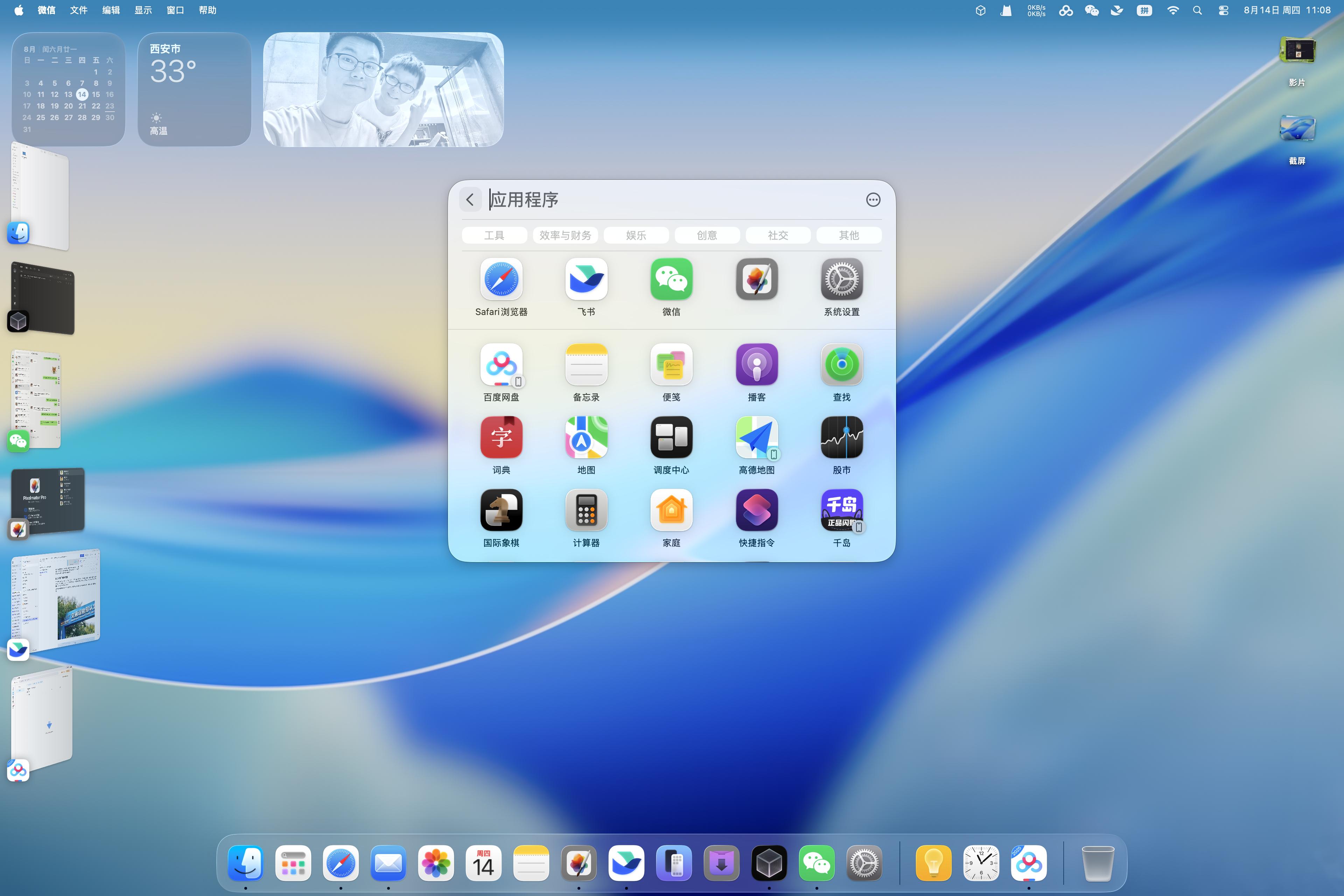Open Spotlight search in menu bar
This screenshot has height=896, width=1344.
click(1198, 10)
